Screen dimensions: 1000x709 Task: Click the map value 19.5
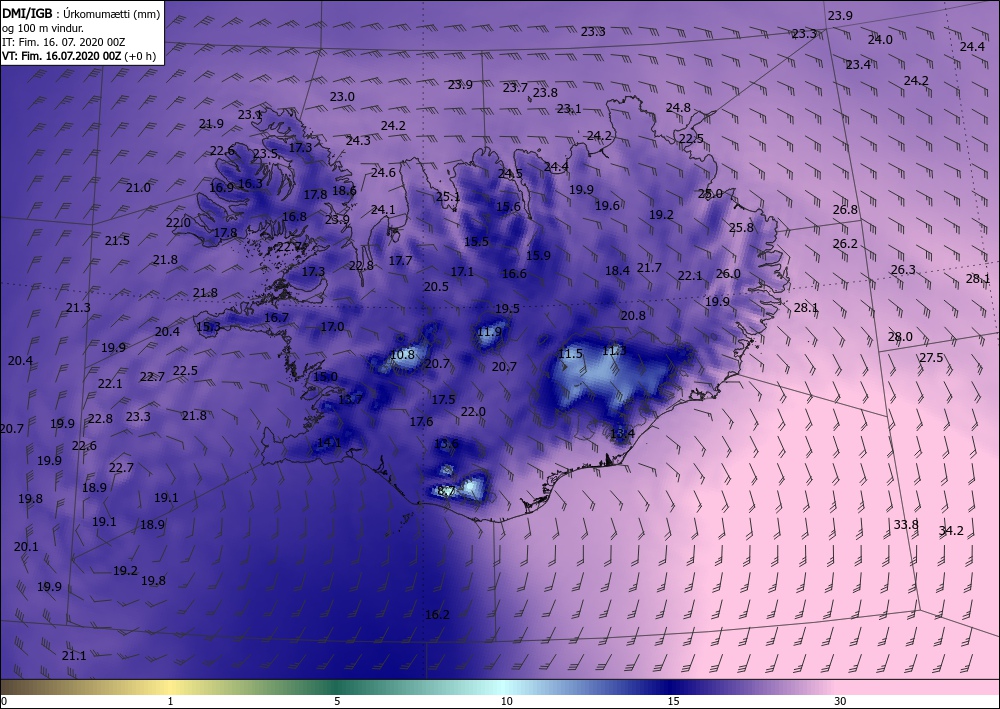(506, 309)
